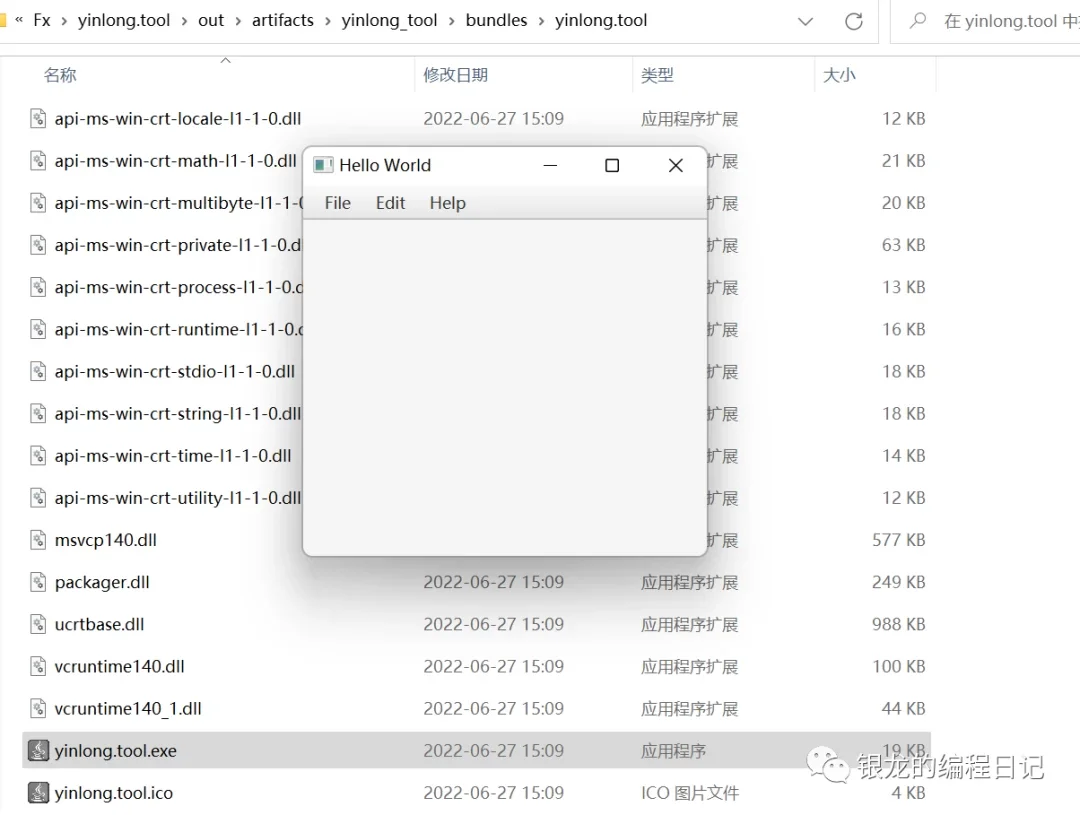Open the File menu in Hello World
The image size is (1080, 815).
337,202
